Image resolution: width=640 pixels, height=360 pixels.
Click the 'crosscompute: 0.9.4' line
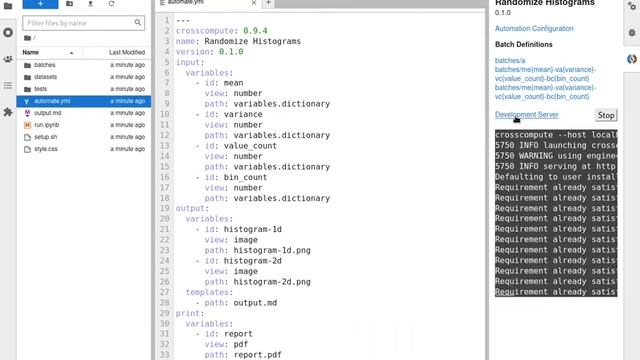tap(221, 31)
